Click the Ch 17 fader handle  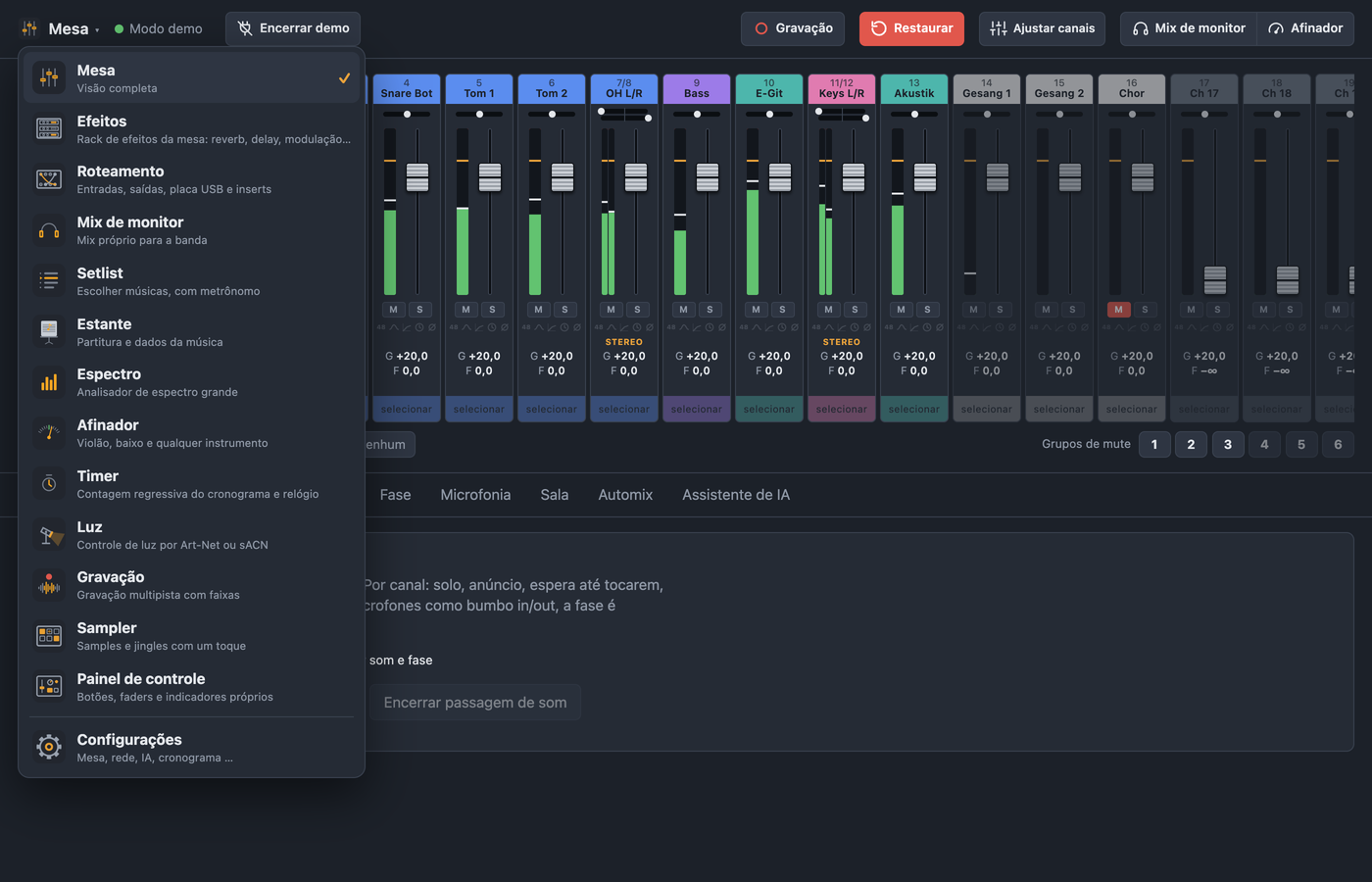pyautogui.click(x=1215, y=280)
